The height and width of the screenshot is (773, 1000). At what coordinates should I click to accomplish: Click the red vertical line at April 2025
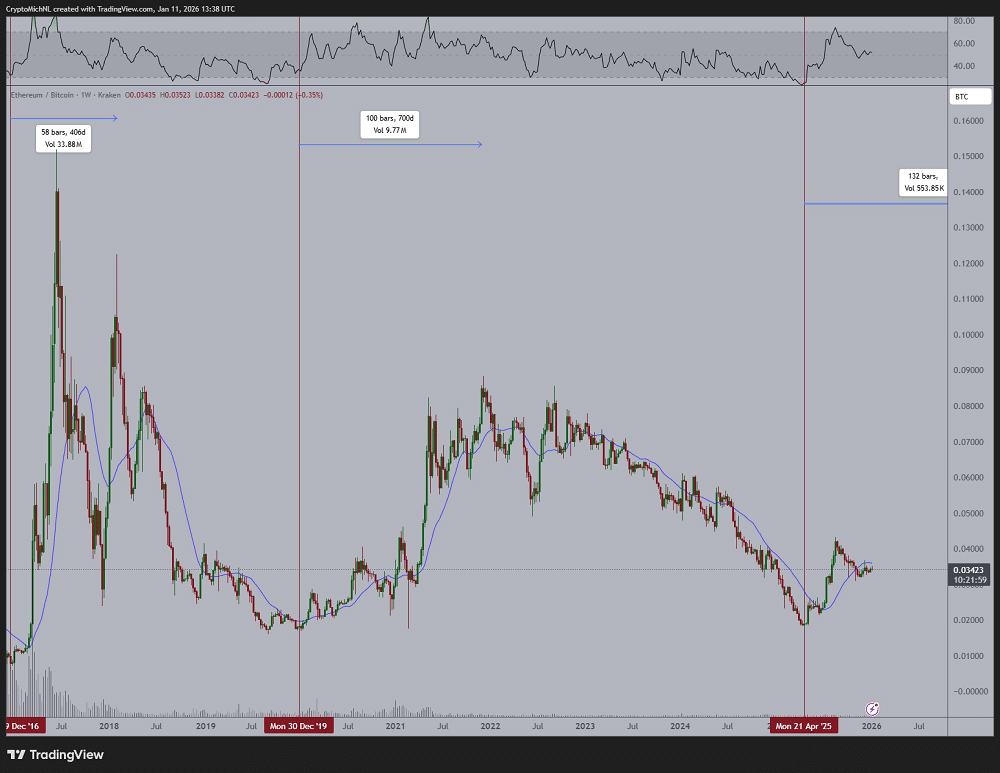tap(805, 400)
